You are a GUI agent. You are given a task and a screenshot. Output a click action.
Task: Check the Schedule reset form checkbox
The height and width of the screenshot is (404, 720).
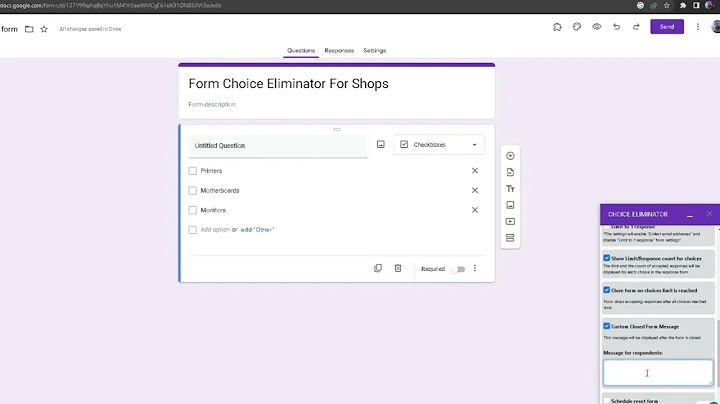(607, 401)
